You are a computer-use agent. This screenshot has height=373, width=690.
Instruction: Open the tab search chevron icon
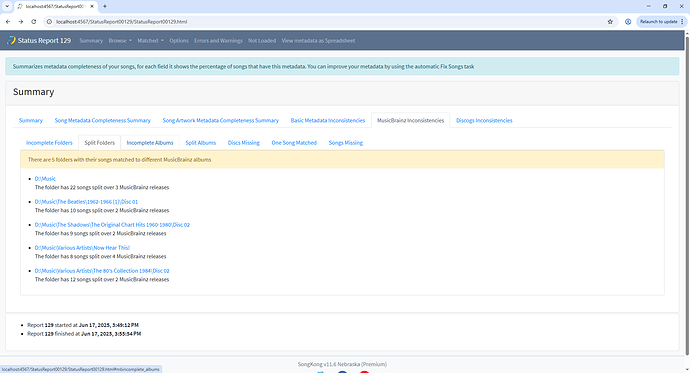[x=7, y=6]
